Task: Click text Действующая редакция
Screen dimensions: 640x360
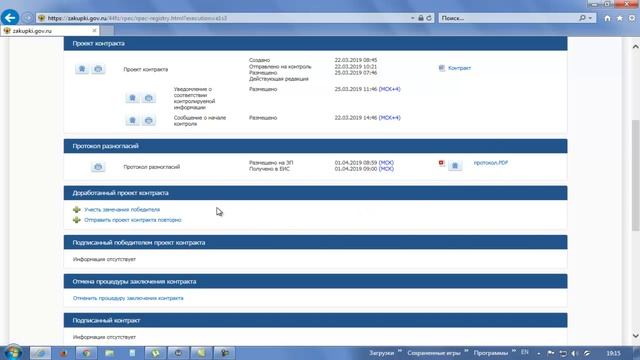Action: (x=279, y=79)
